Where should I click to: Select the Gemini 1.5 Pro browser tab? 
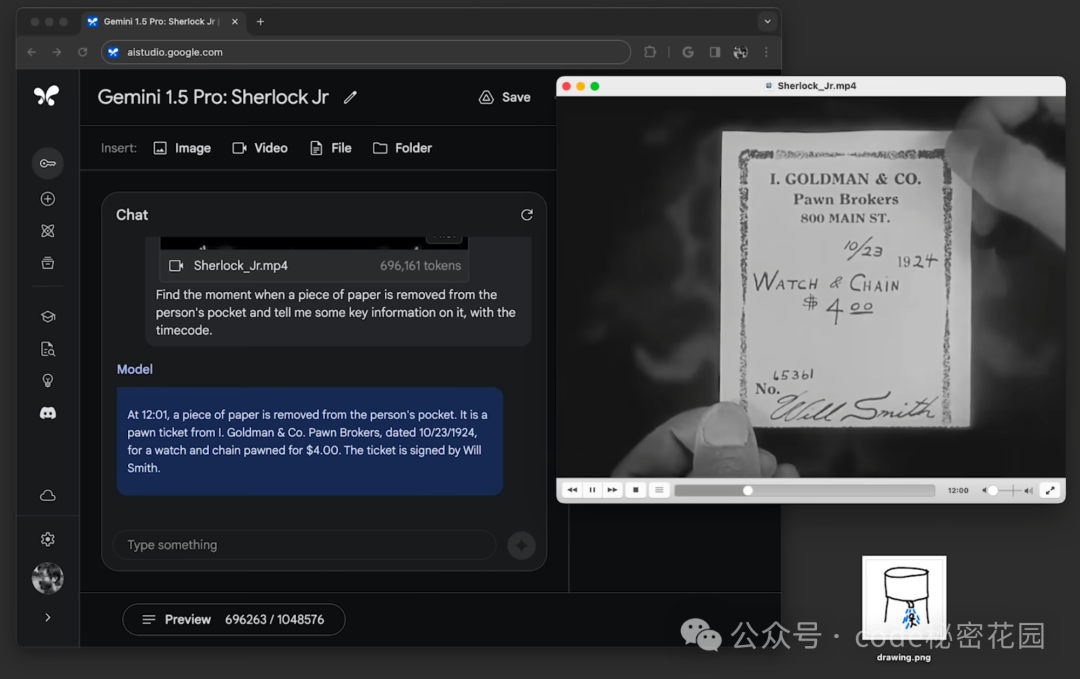160,21
